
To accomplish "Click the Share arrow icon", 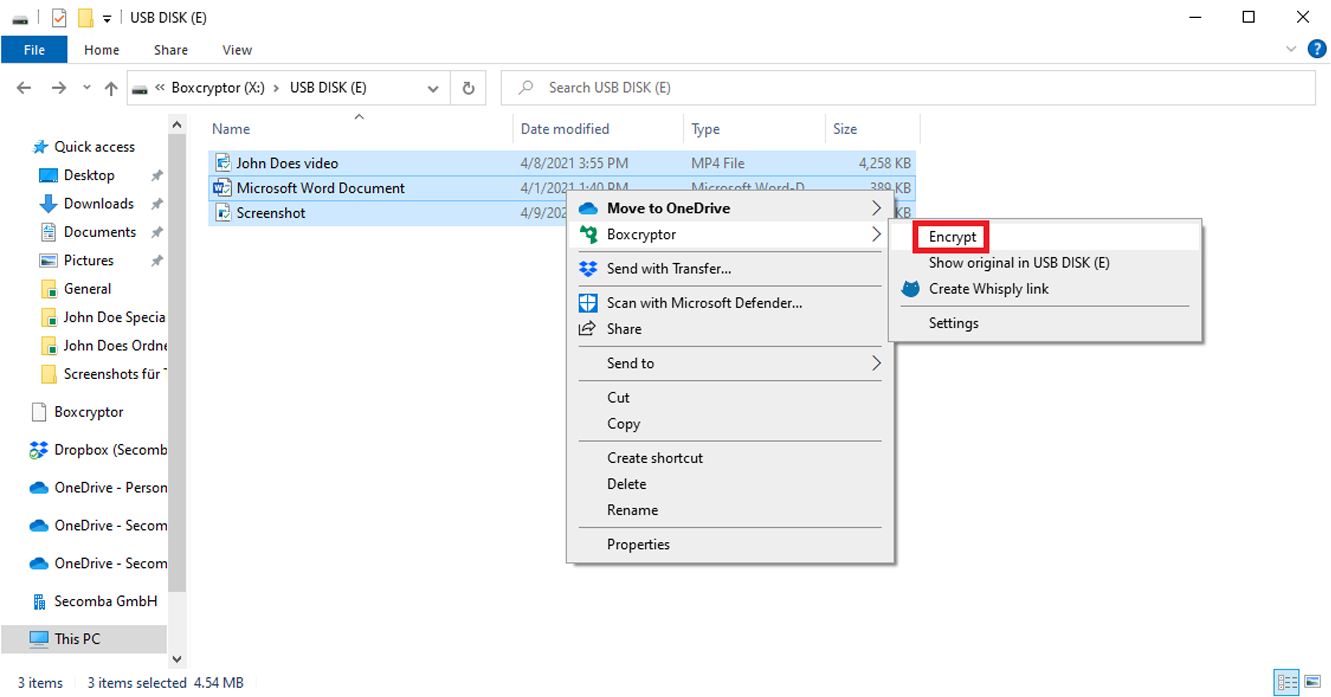I will [588, 329].
